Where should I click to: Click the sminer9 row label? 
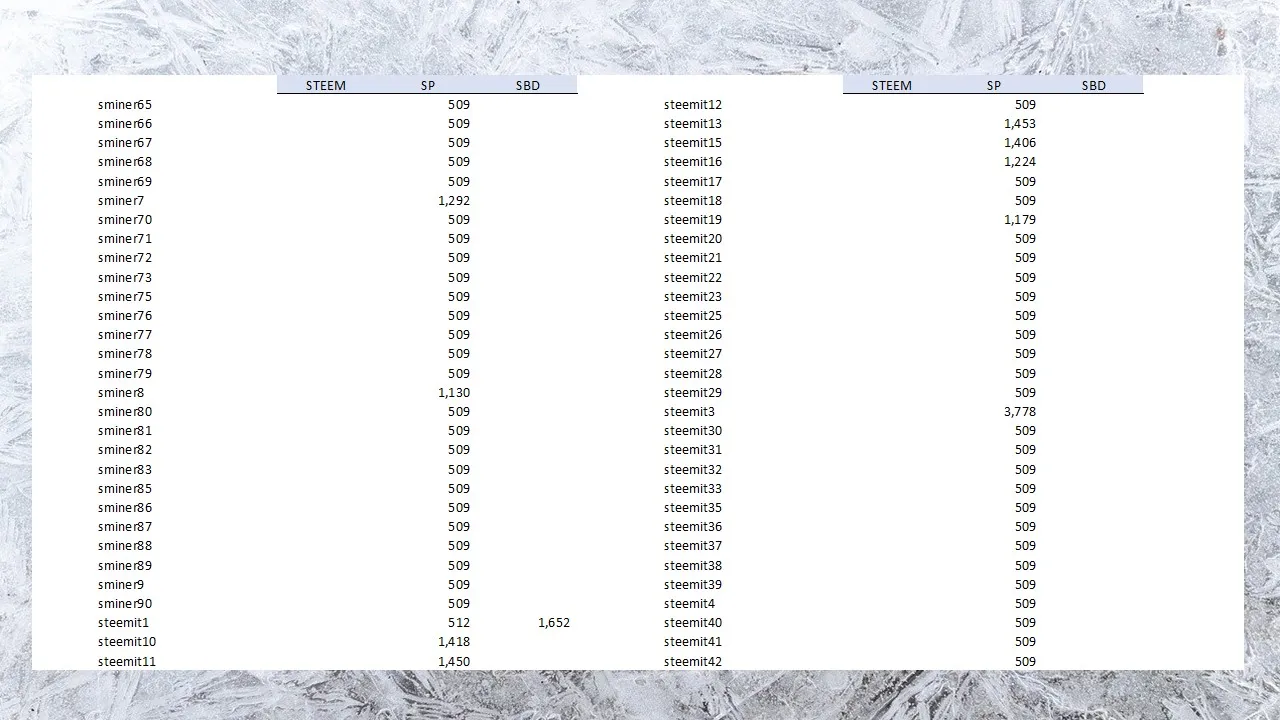[x=121, y=584]
